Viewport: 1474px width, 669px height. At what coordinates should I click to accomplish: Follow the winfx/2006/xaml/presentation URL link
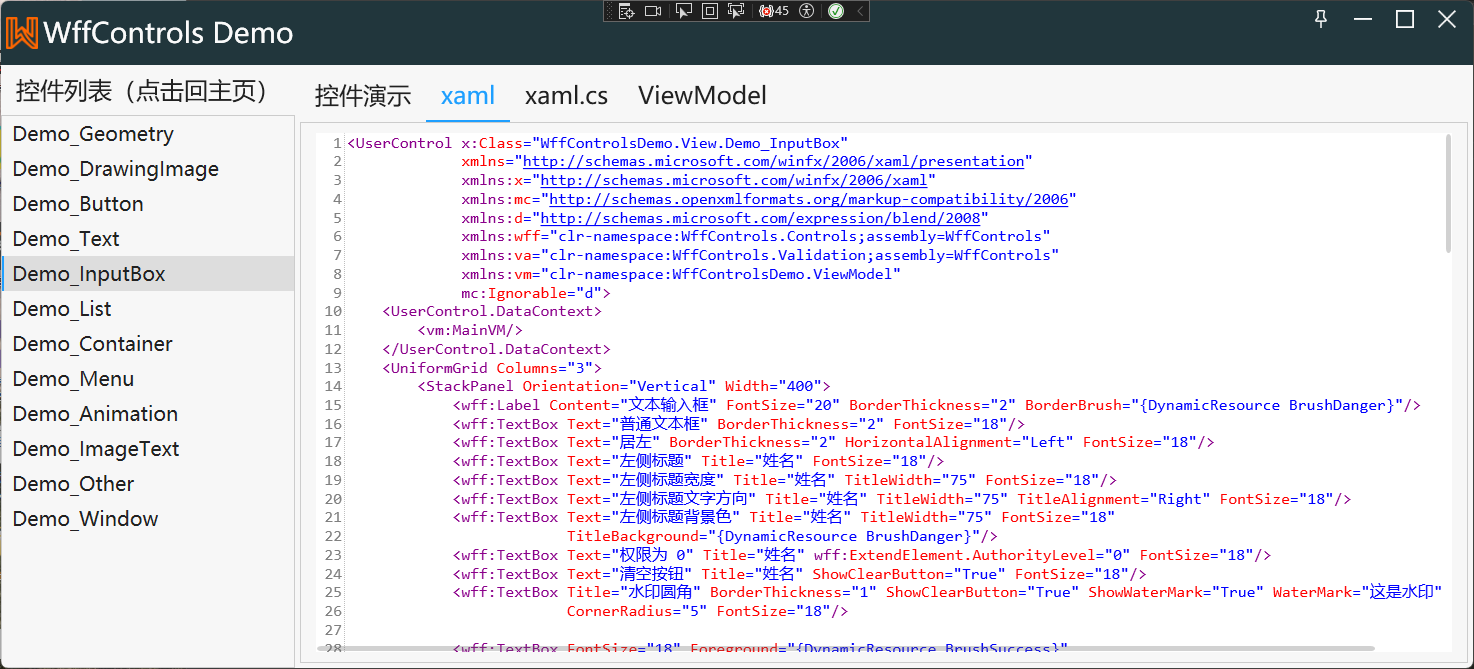[774, 161]
